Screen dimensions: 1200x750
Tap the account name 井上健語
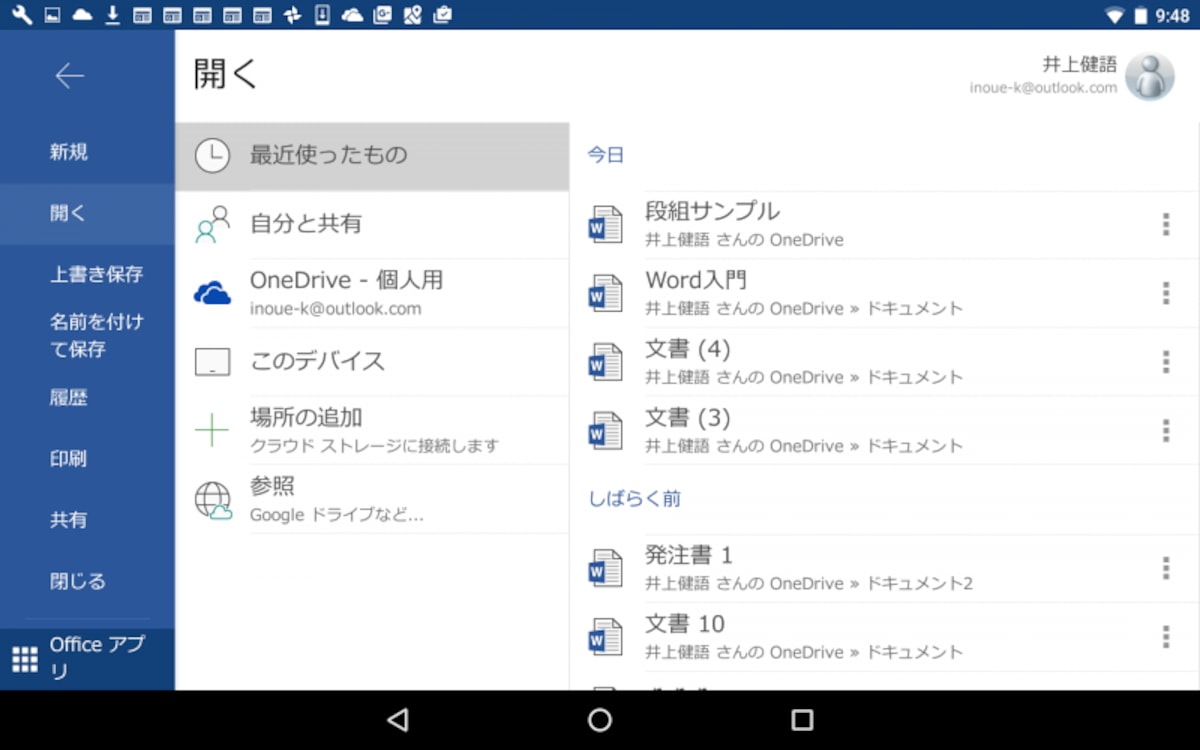click(x=1079, y=65)
